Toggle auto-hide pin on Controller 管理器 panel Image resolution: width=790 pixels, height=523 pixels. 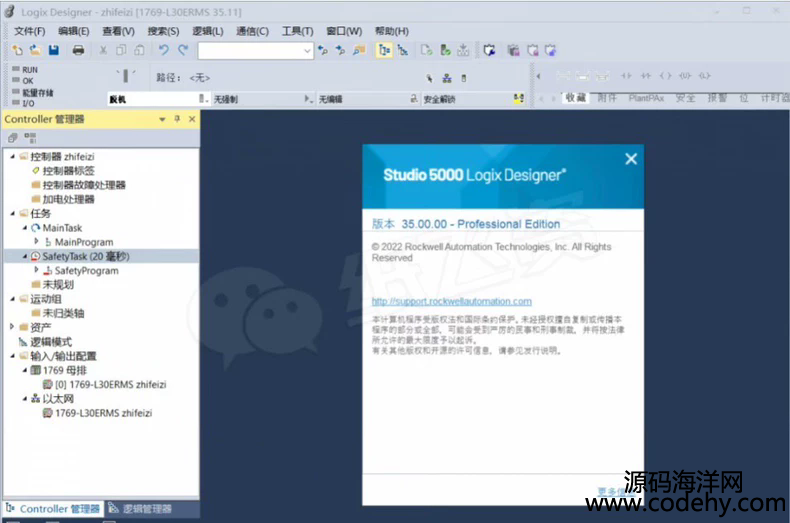(177, 119)
